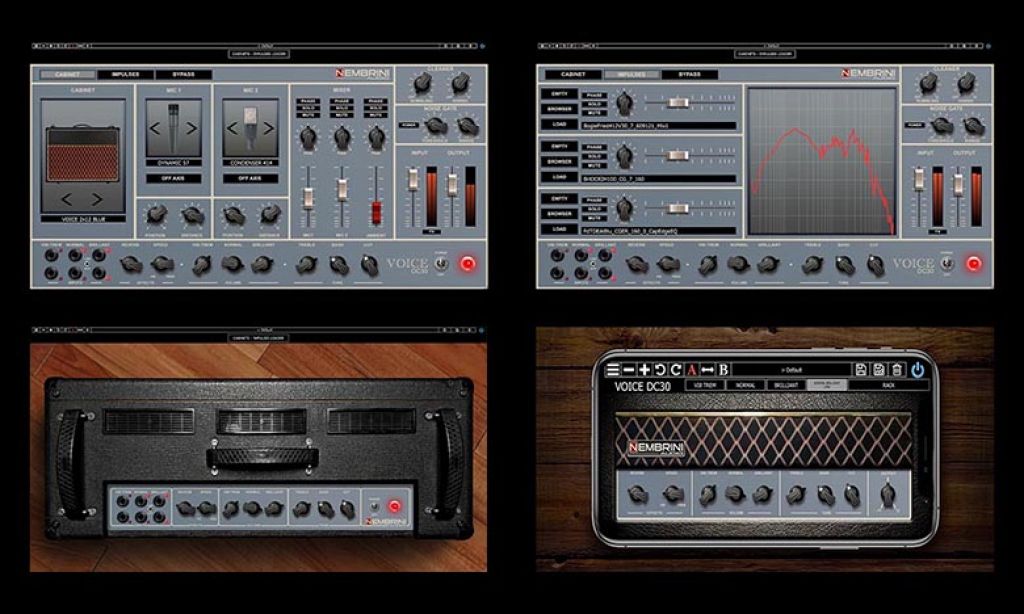Click the INPUT fader in Cabinet view
1024x614 pixels.
(413, 180)
